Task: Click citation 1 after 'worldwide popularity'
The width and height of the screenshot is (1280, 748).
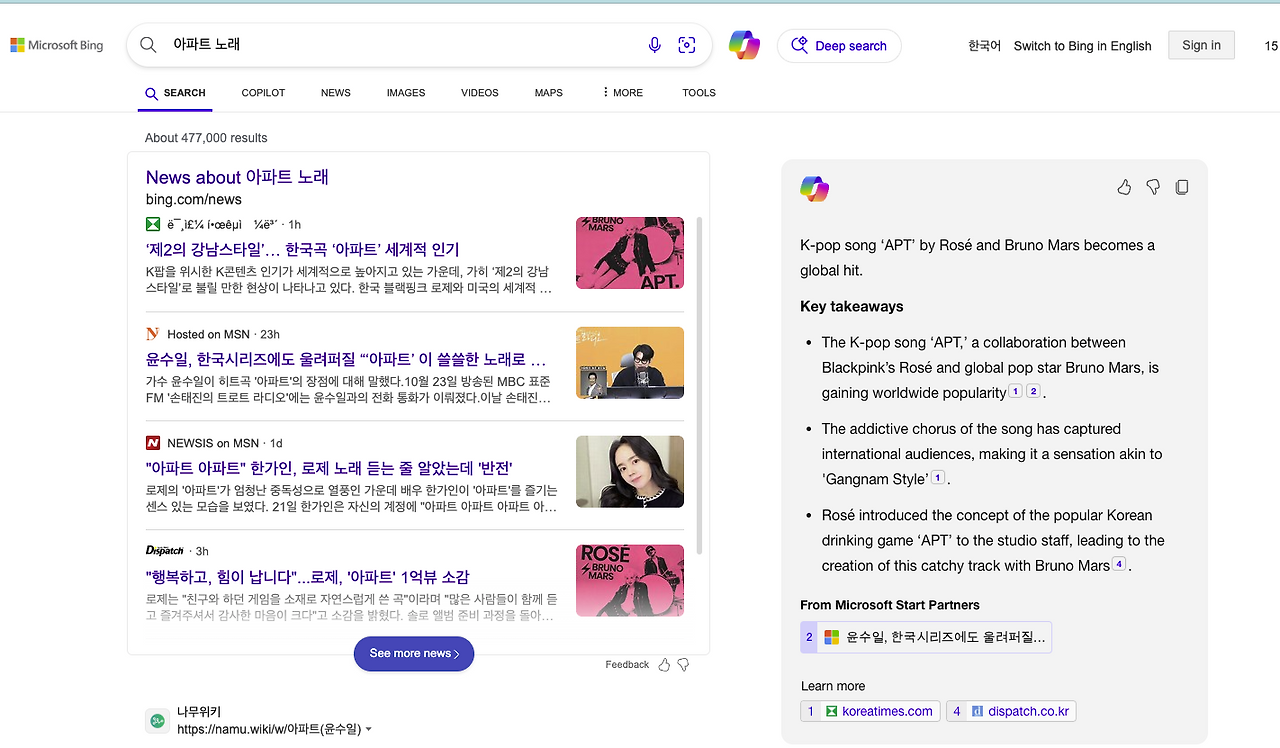Action: pyautogui.click(x=1015, y=391)
